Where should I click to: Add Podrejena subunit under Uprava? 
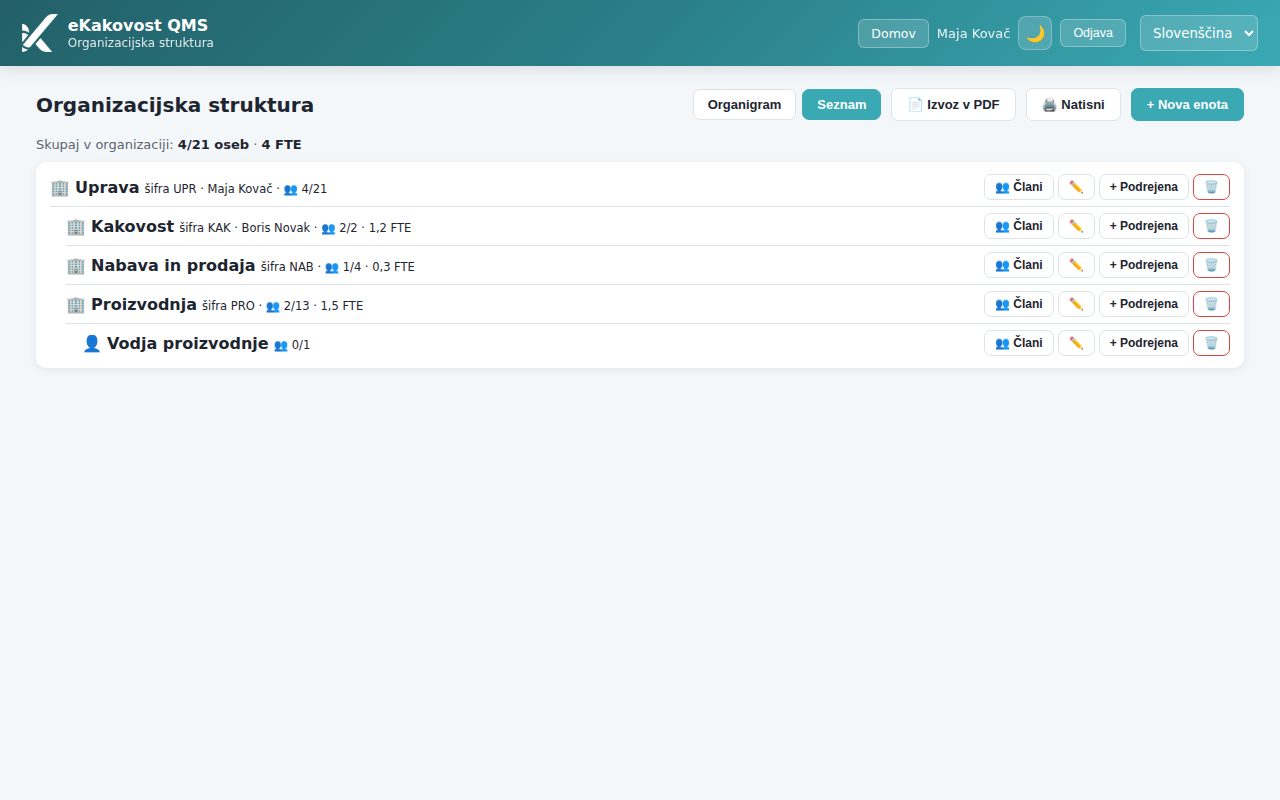tap(1144, 187)
